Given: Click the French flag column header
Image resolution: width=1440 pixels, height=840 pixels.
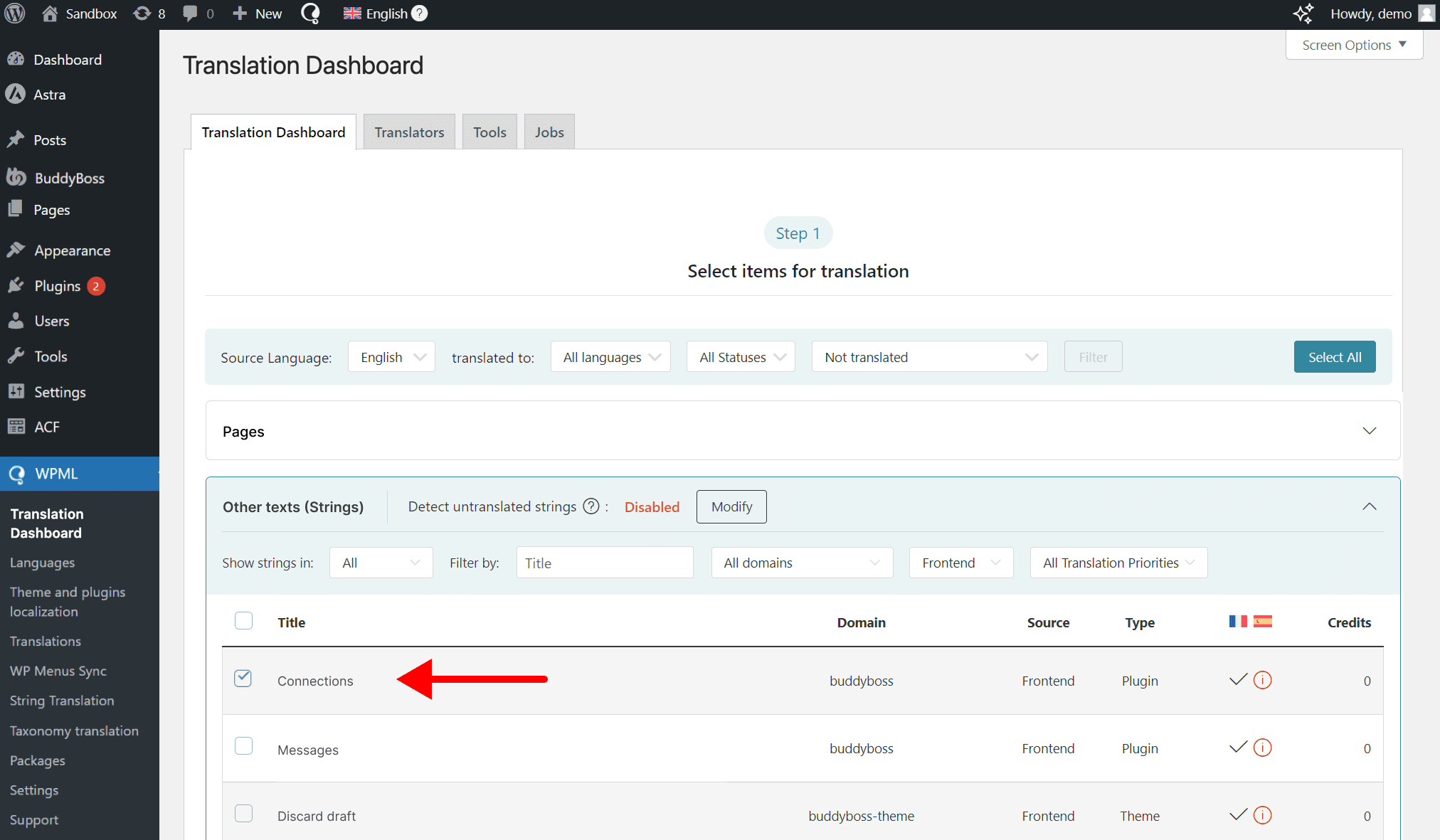Looking at the screenshot, I should click(x=1238, y=622).
